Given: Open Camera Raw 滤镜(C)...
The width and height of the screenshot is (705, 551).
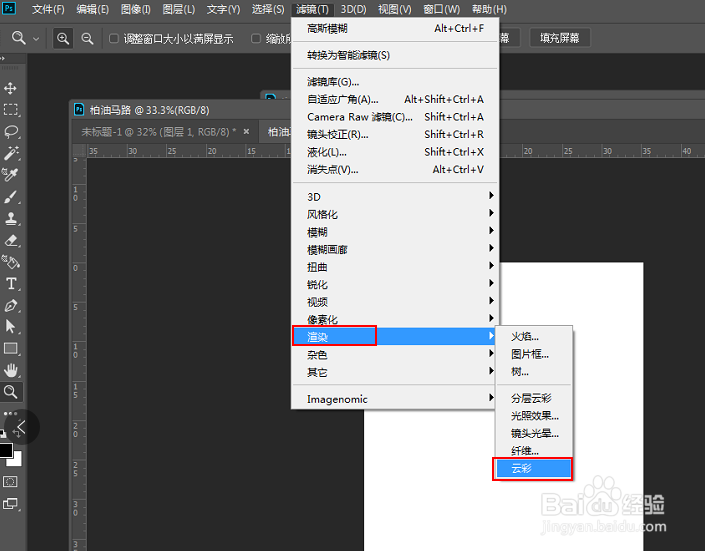Looking at the screenshot, I should 395,117.
